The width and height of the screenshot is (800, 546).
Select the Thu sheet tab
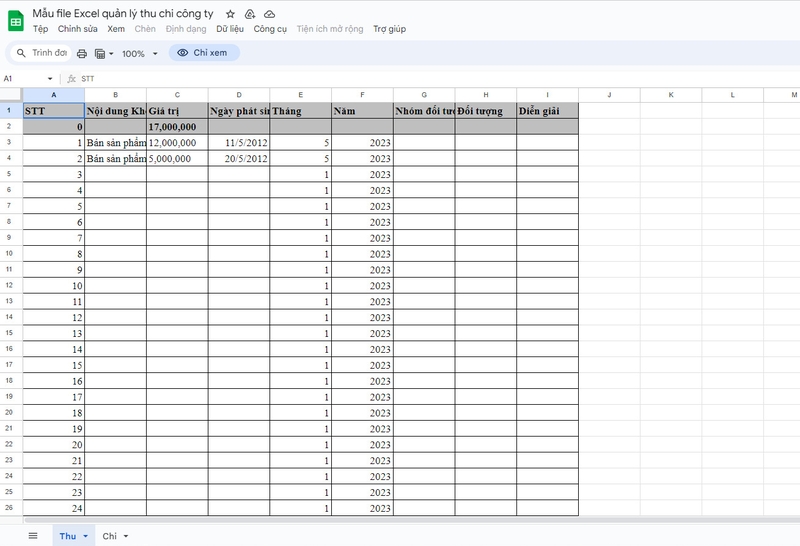pyautogui.click(x=67, y=536)
